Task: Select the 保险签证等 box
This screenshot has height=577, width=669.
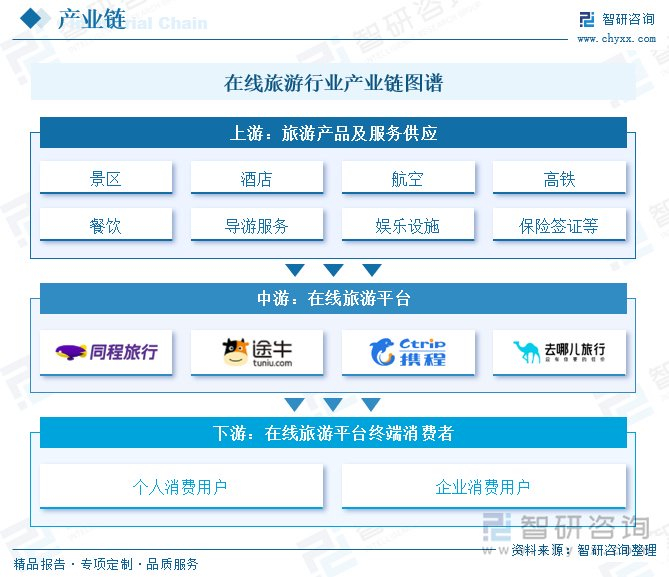Action: point(559,224)
